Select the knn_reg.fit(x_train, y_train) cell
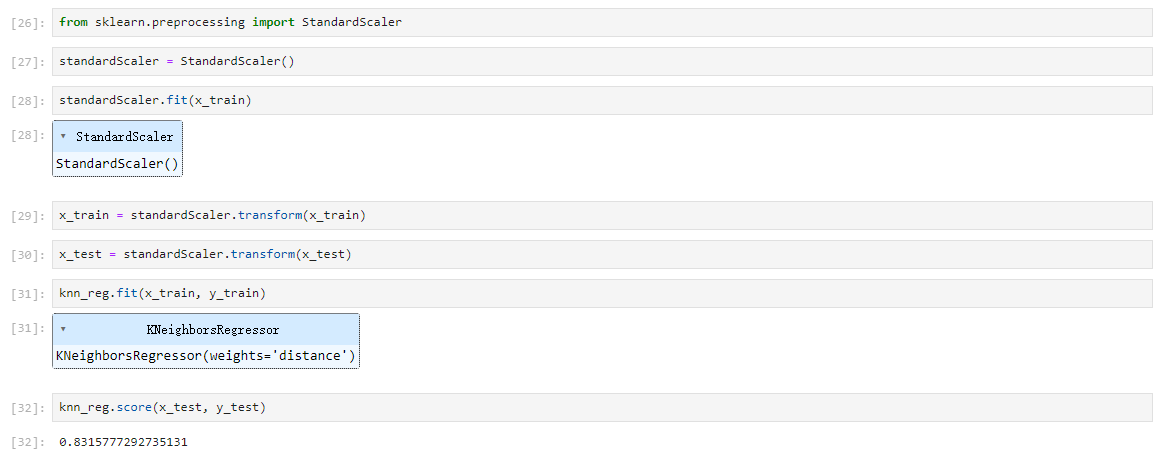1162x454 pixels. (602, 293)
